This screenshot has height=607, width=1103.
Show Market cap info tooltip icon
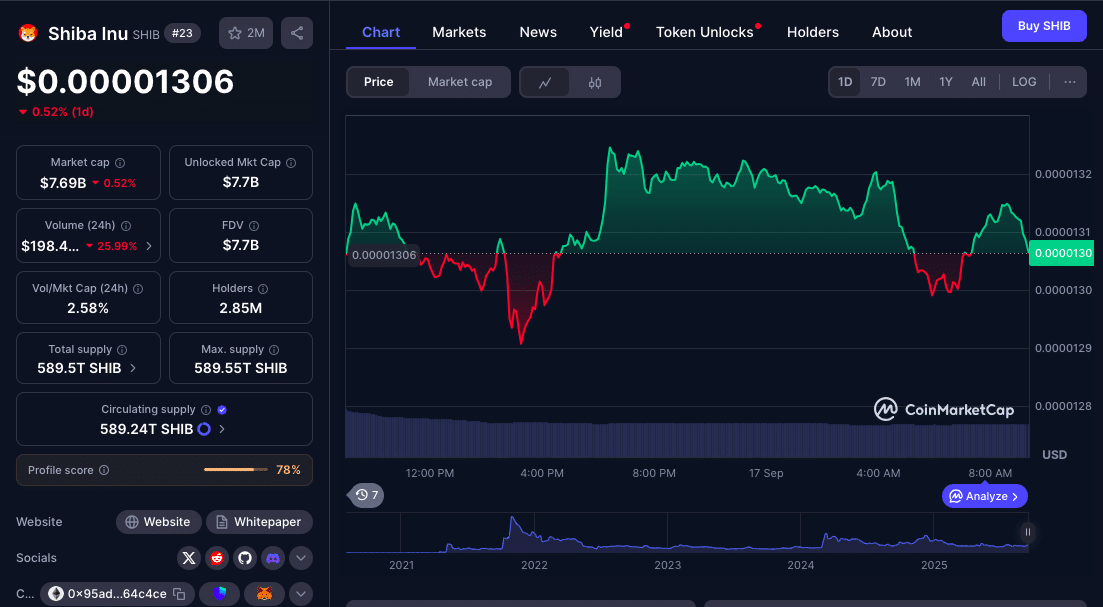point(120,162)
